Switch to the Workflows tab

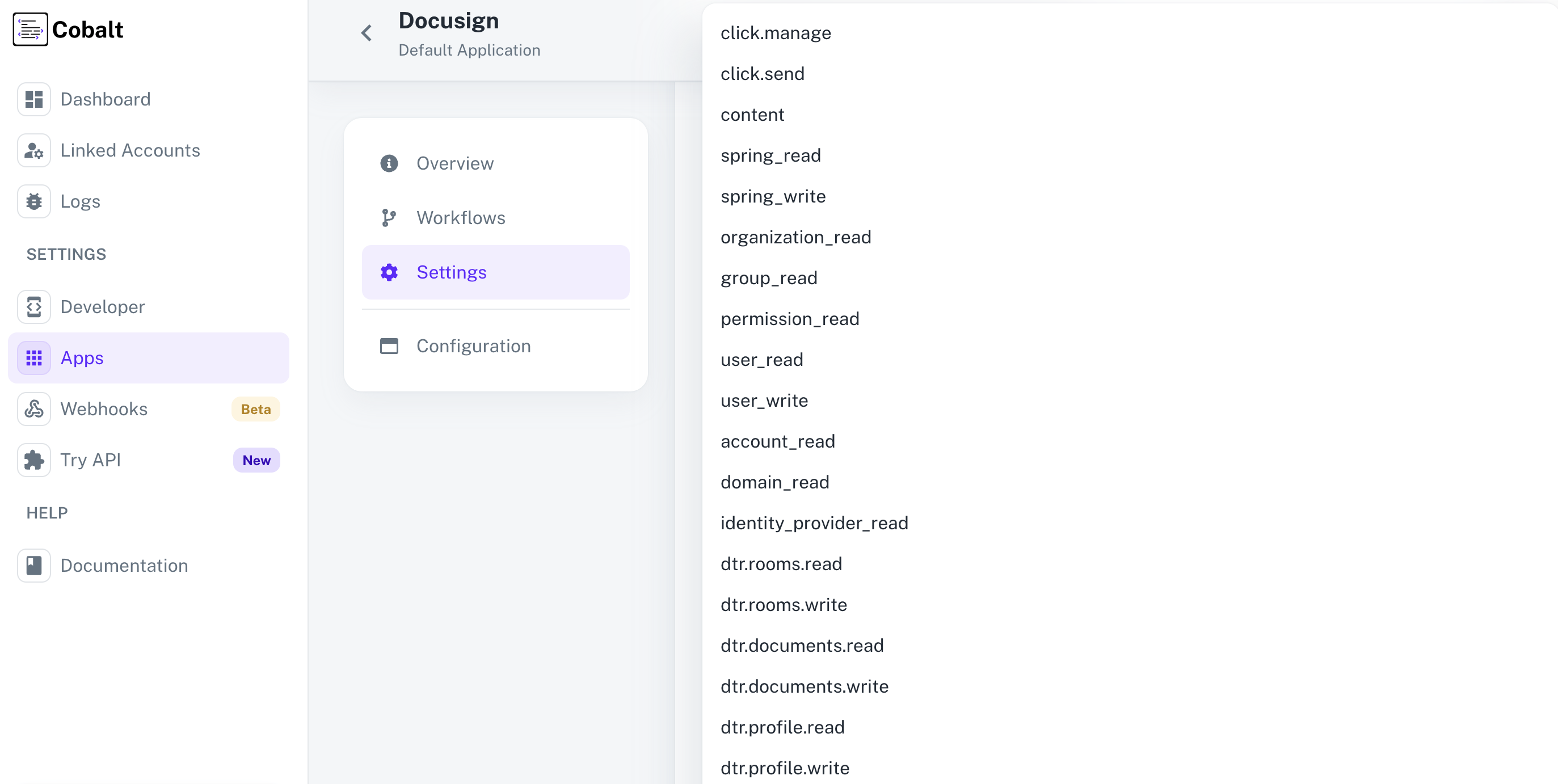460,218
